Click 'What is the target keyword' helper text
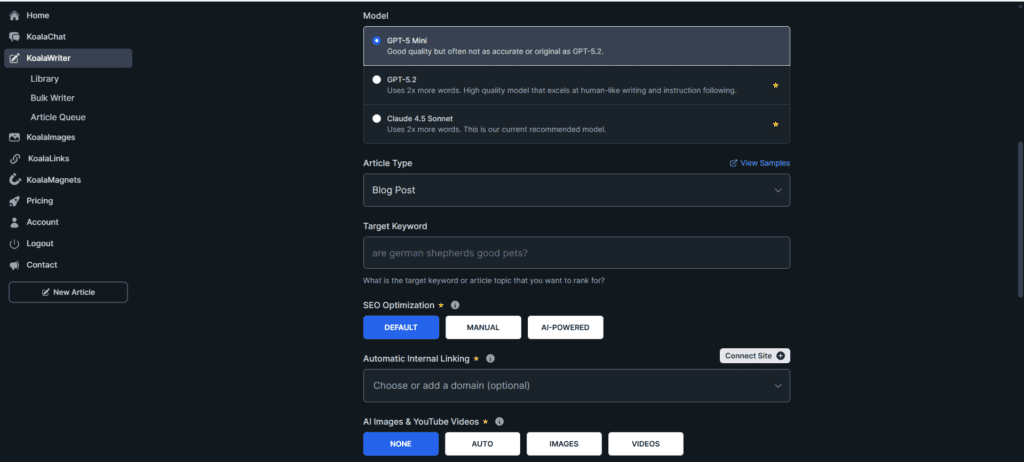The image size is (1024, 462). coord(483,281)
